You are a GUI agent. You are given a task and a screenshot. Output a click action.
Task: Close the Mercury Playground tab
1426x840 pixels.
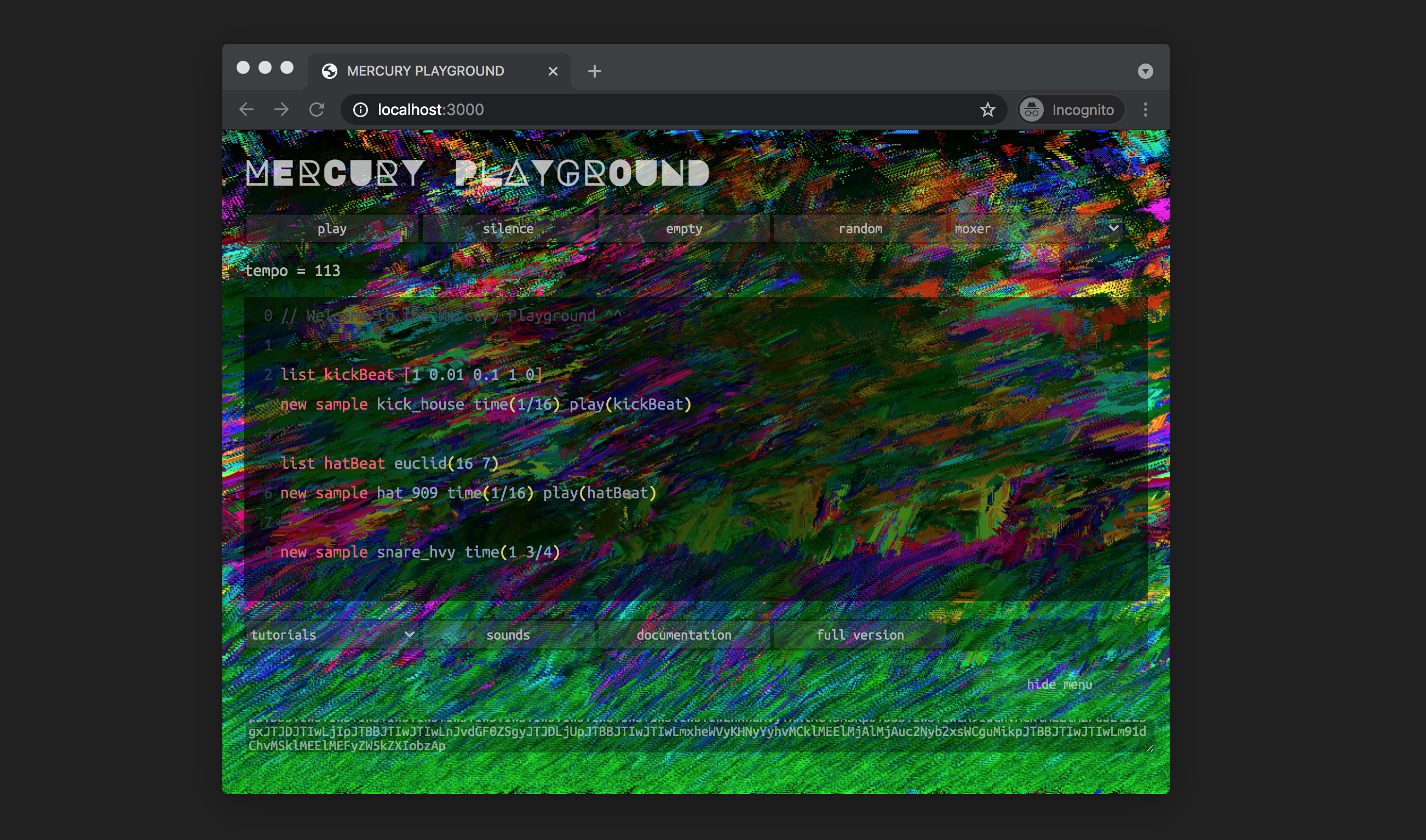(x=553, y=71)
